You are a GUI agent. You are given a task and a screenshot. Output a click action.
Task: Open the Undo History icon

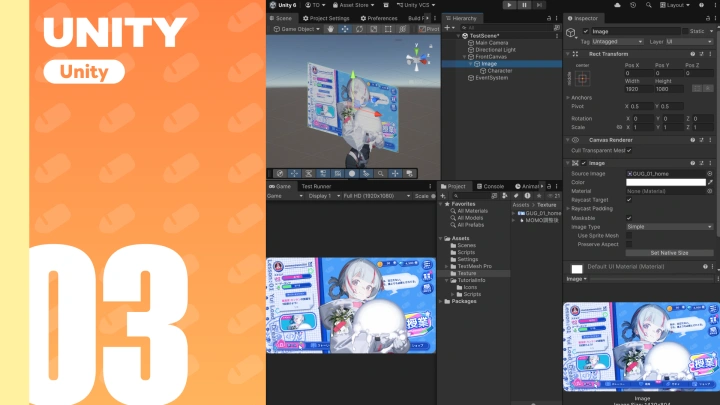pyautogui.click(x=633, y=5)
